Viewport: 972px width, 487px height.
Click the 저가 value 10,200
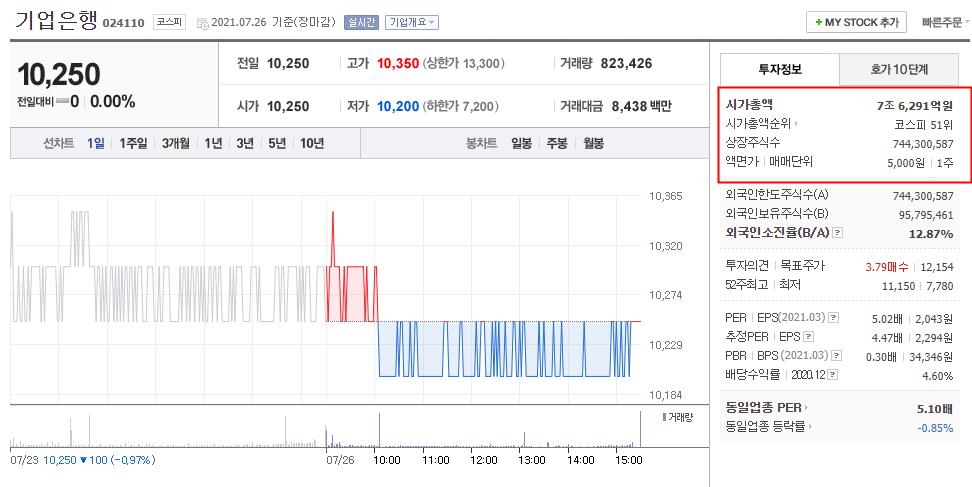pyautogui.click(x=398, y=106)
